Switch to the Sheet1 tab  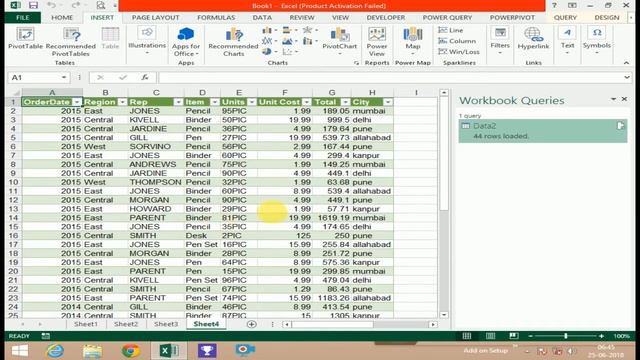coord(86,324)
